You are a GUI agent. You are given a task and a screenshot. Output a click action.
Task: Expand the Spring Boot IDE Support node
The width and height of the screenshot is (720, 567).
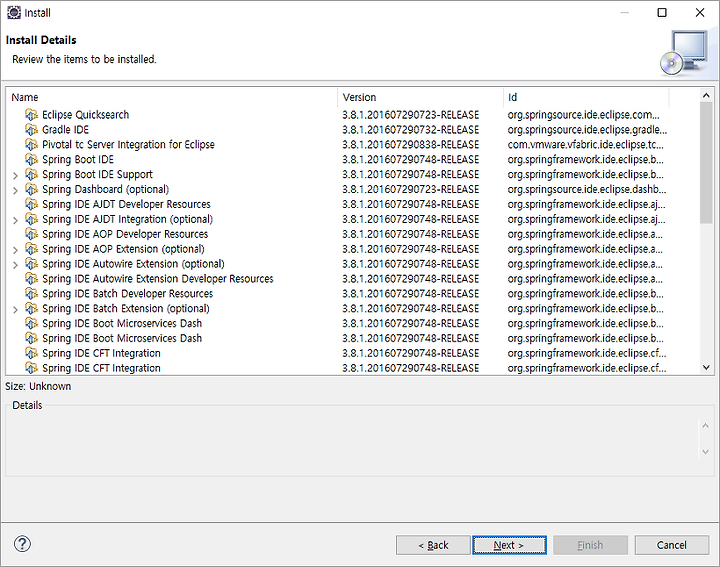(x=15, y=175)
